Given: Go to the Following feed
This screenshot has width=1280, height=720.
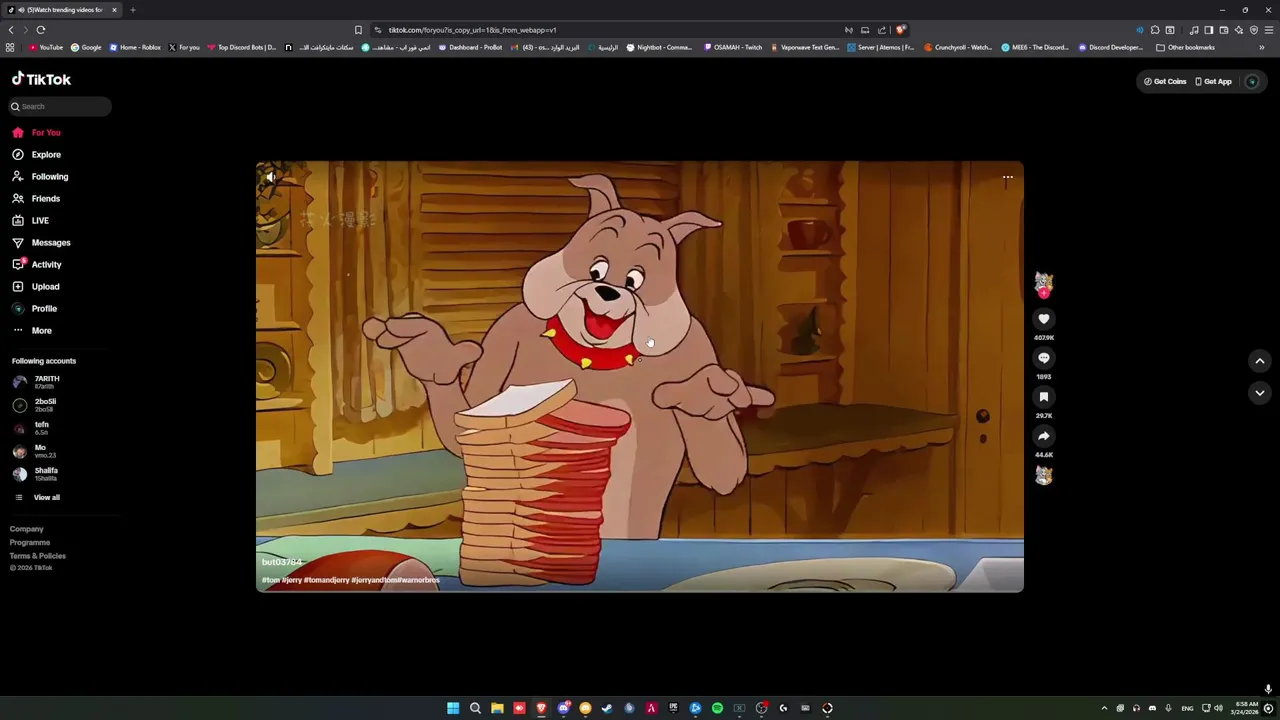Looking at the screenshot, I should [x=41, y=176].
